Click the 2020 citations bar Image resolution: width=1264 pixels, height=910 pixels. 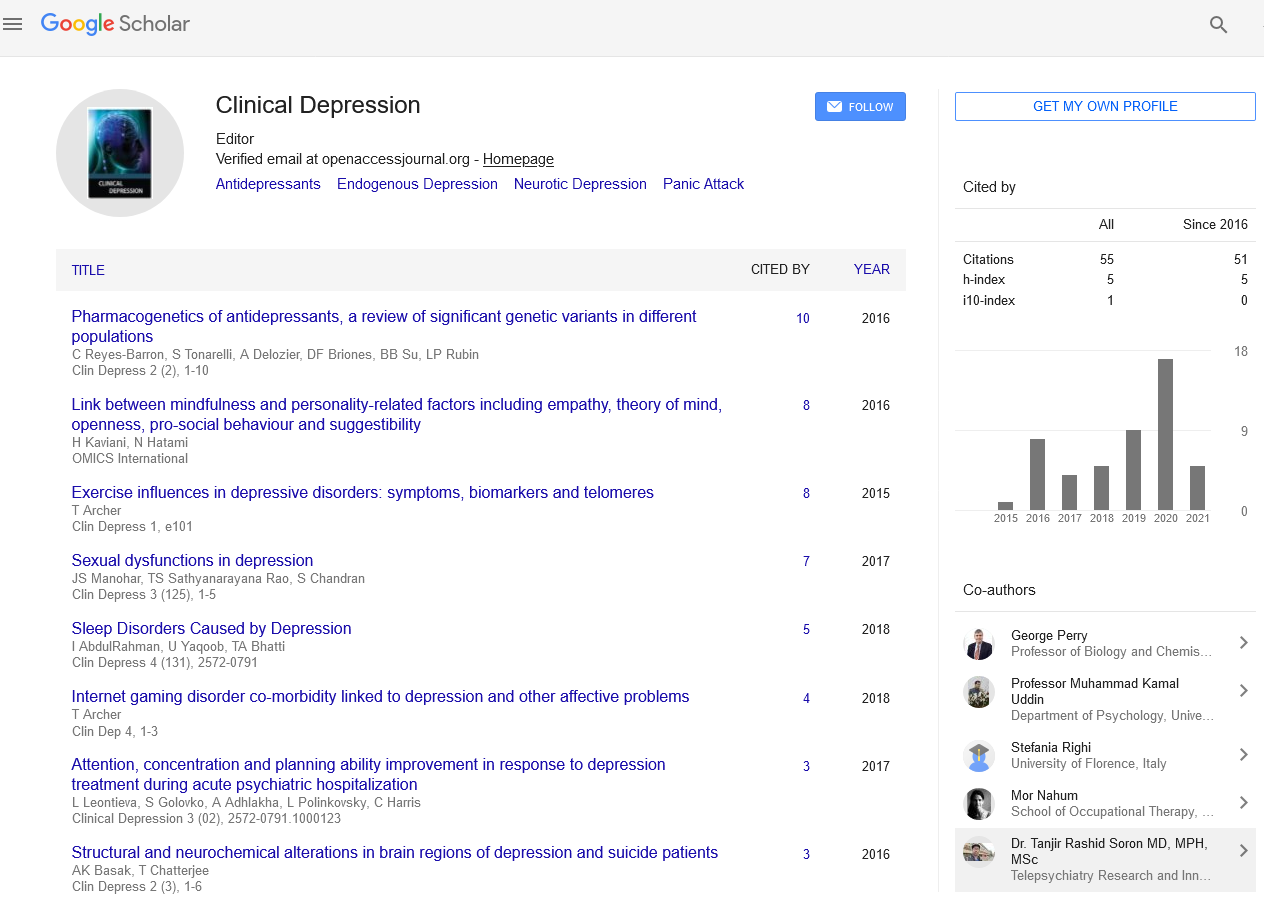1165,434
